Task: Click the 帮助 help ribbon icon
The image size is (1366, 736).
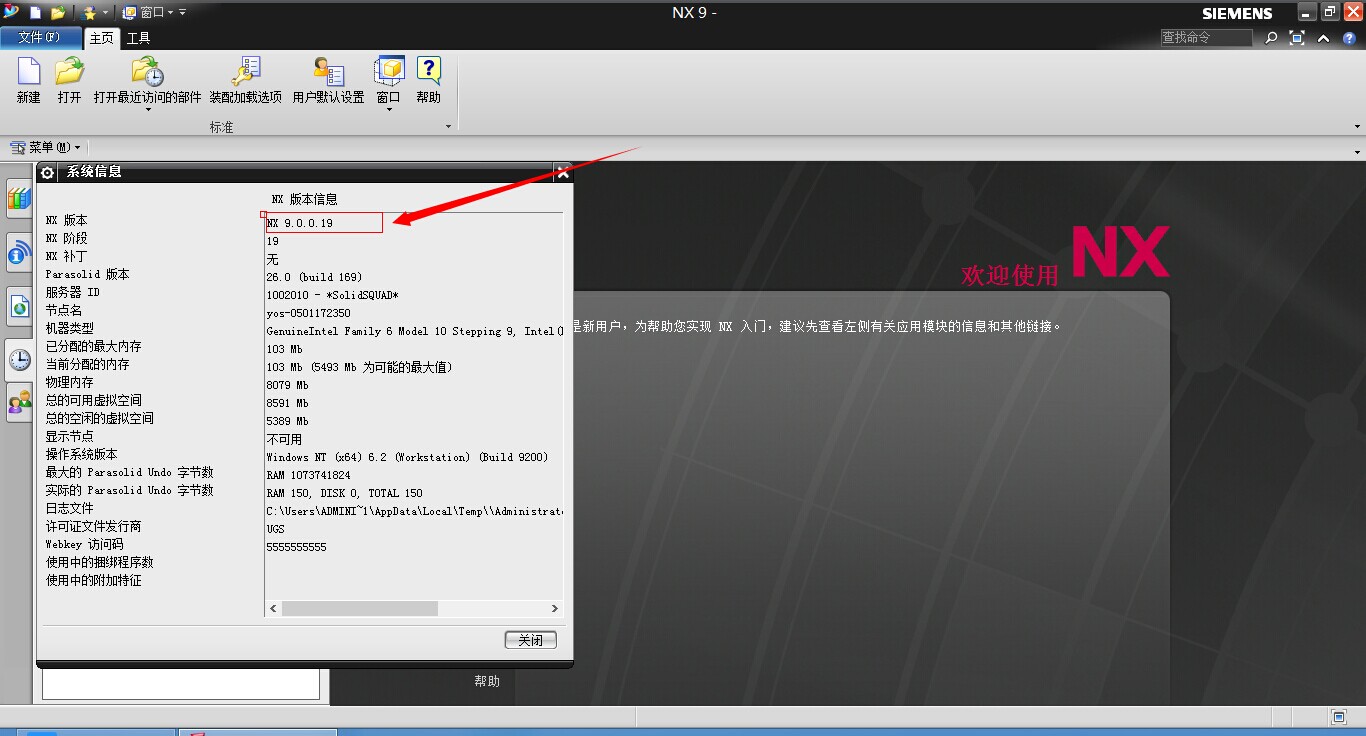Action: 428,72
